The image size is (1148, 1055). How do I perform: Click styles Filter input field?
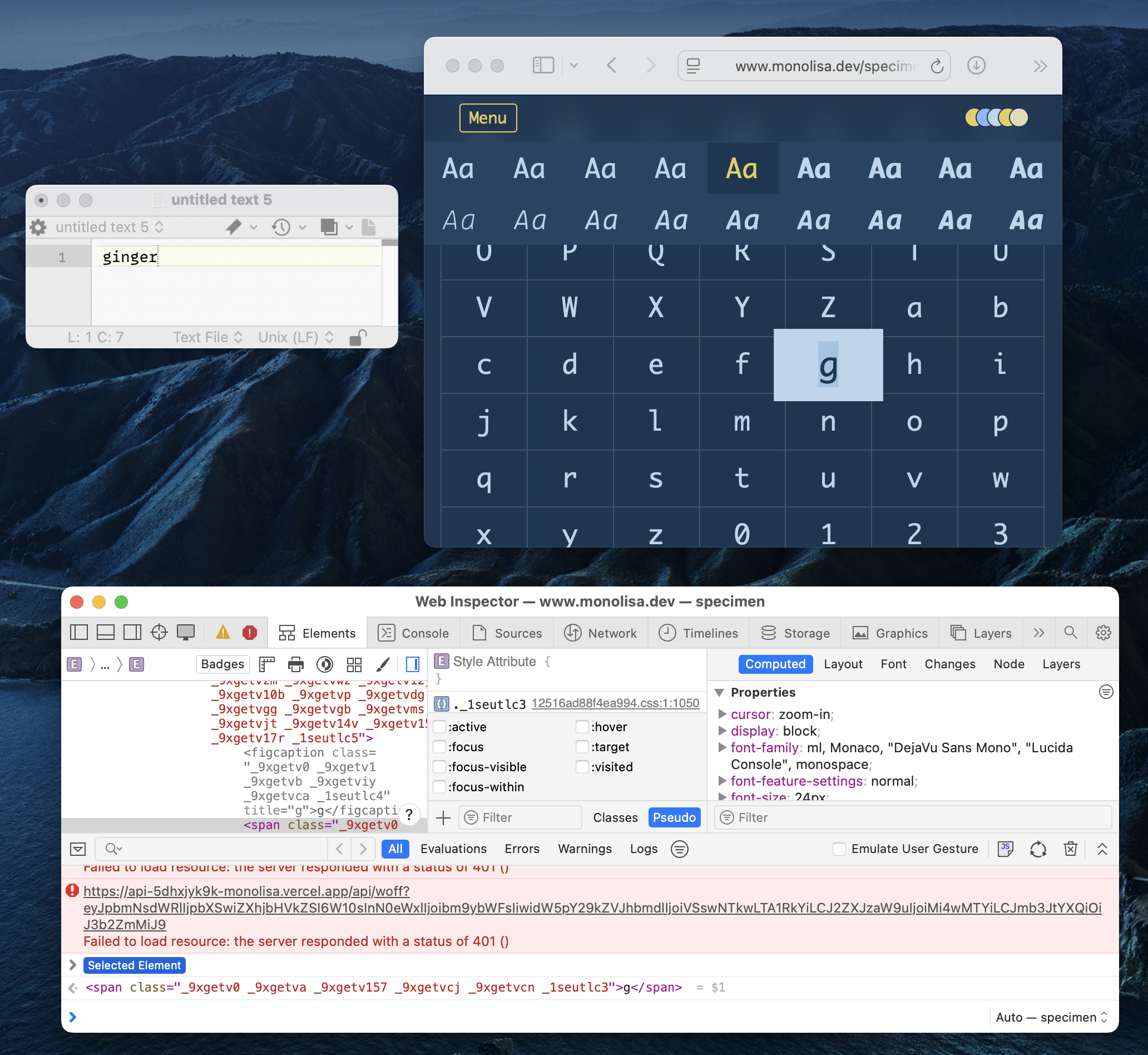click(x=521, y=817)
